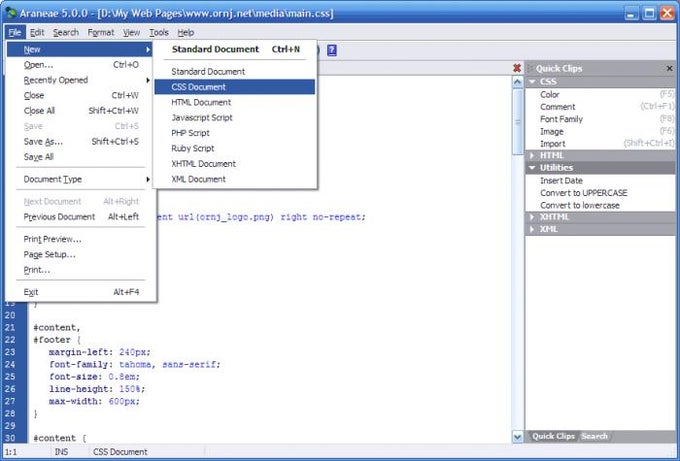
Task: Click the editor scrollbar down arrow
Action: pyautogui.click(x=517, y=437)
